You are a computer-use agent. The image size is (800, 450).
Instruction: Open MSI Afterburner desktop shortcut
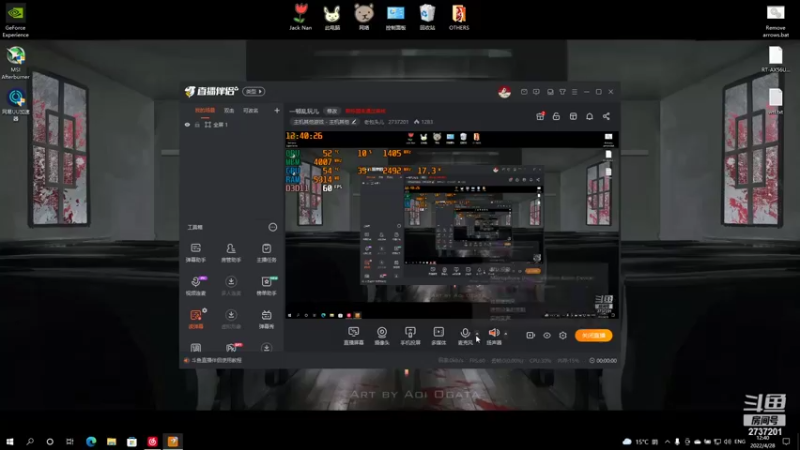15,63
